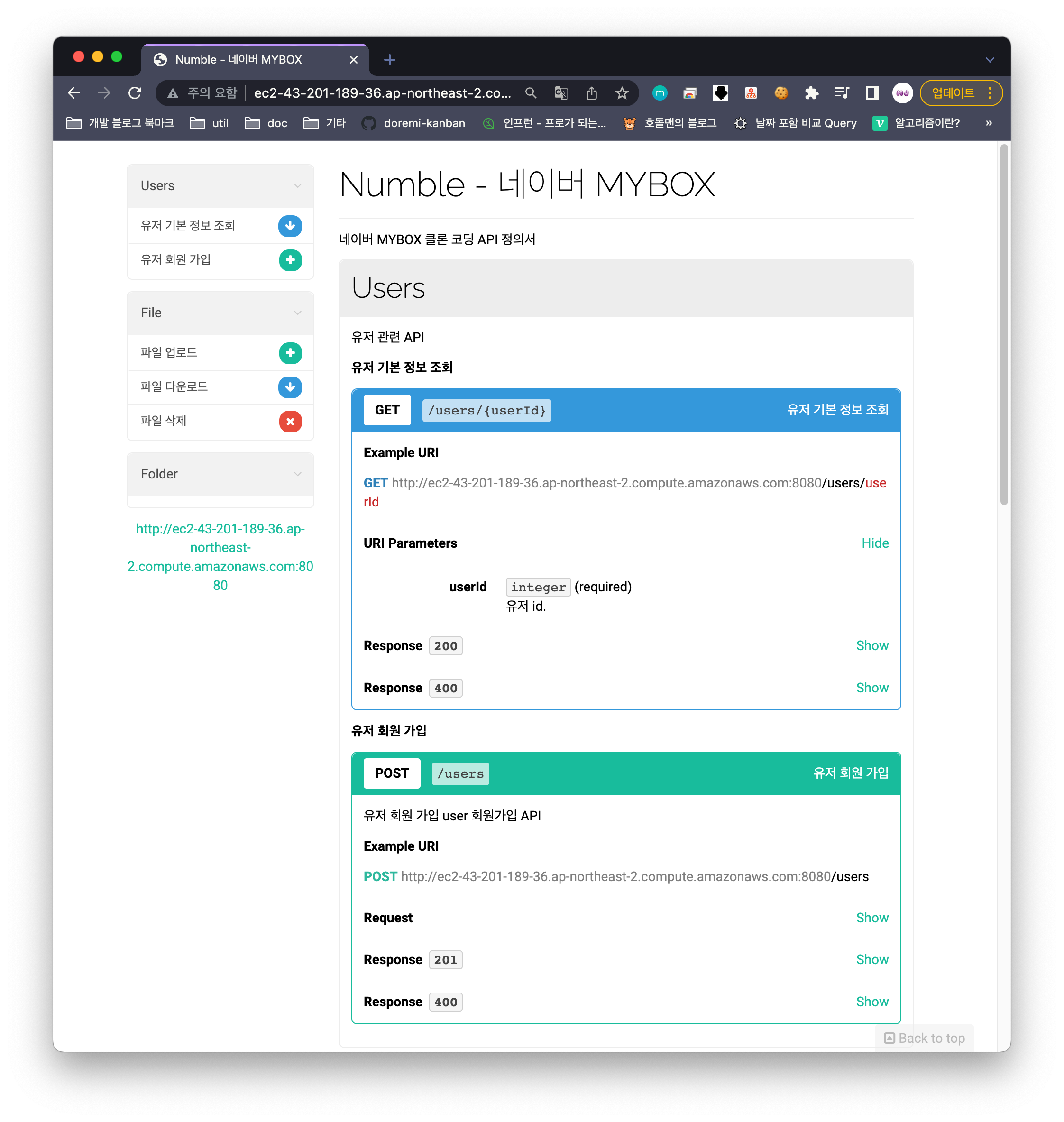Hide the URI Parameters section
Image resolution: width=1064 pixels, height=1122 pixels.
[874, 543]
